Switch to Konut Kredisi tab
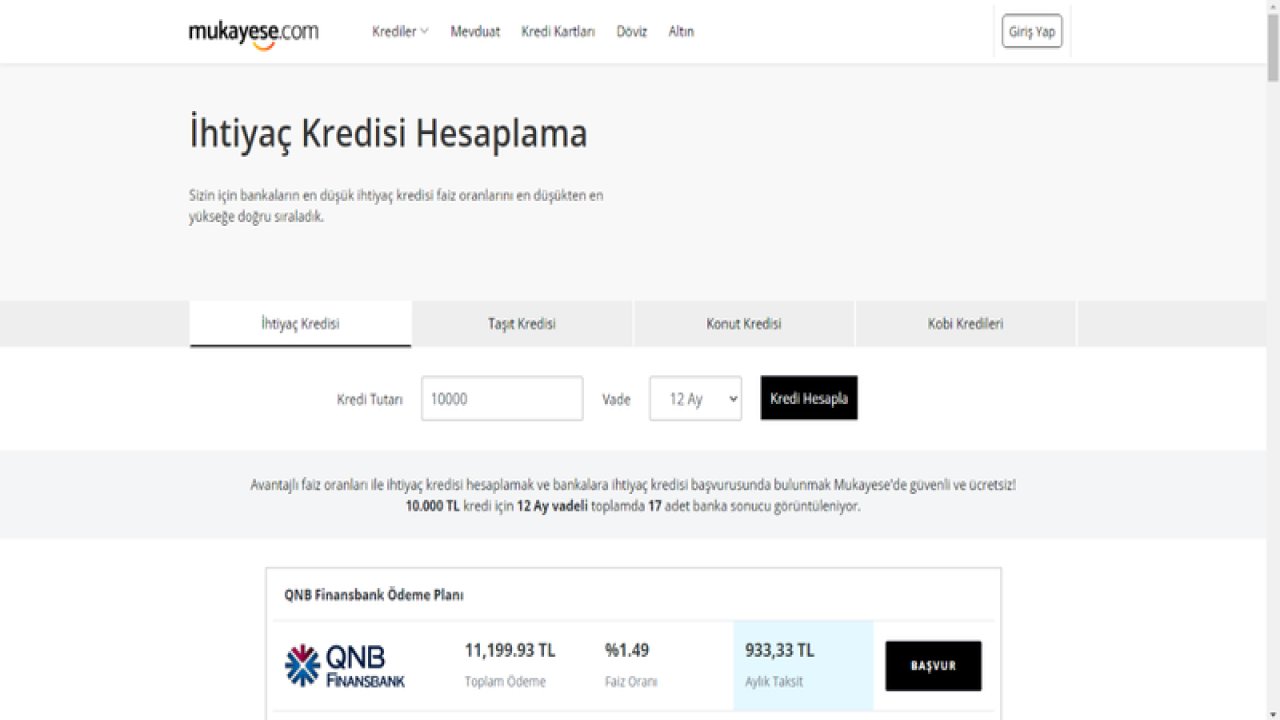Screen dimensions: 1280x720 coord(744,324)
